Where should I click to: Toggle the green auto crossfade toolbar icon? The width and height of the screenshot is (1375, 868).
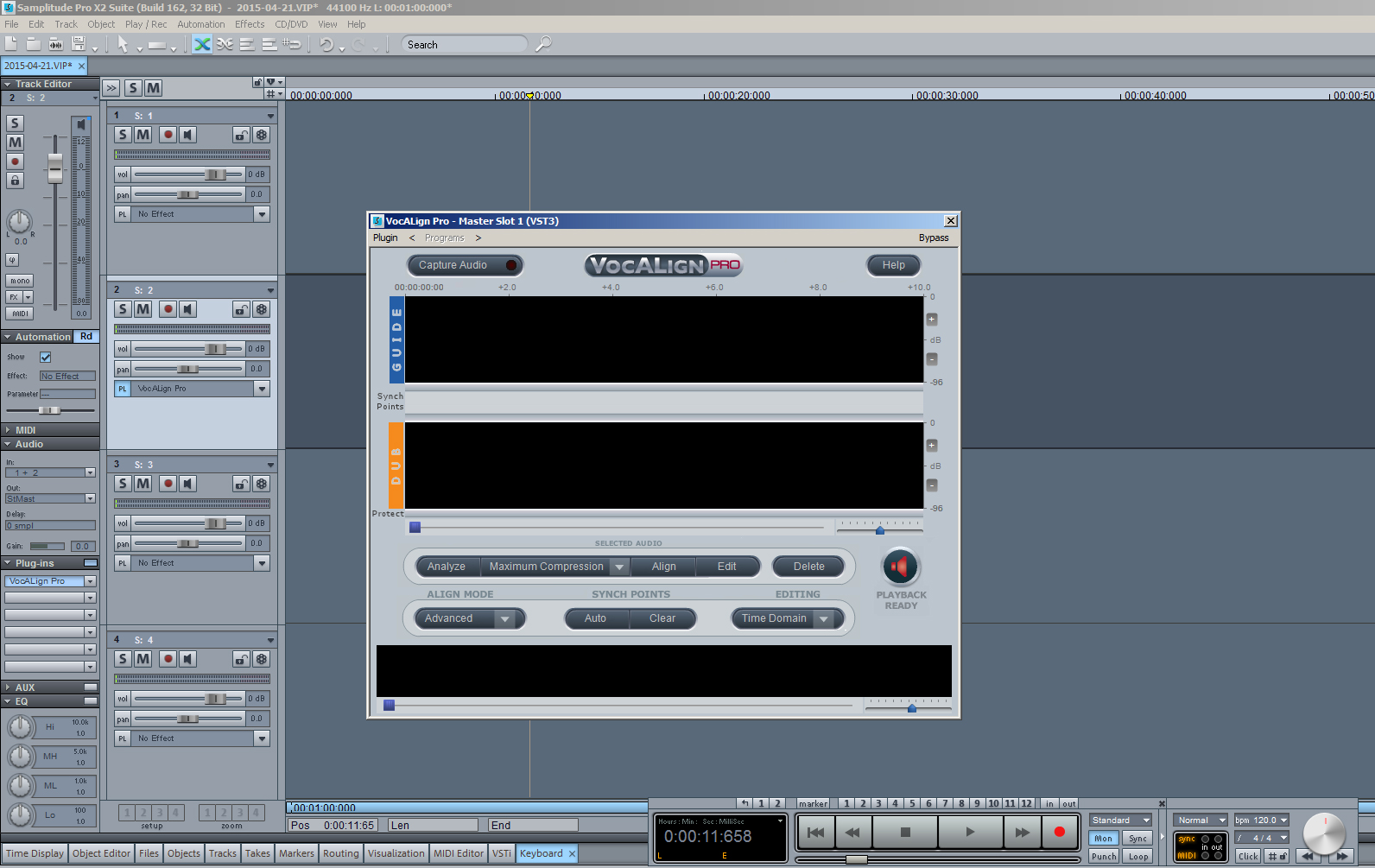[202, 44]
